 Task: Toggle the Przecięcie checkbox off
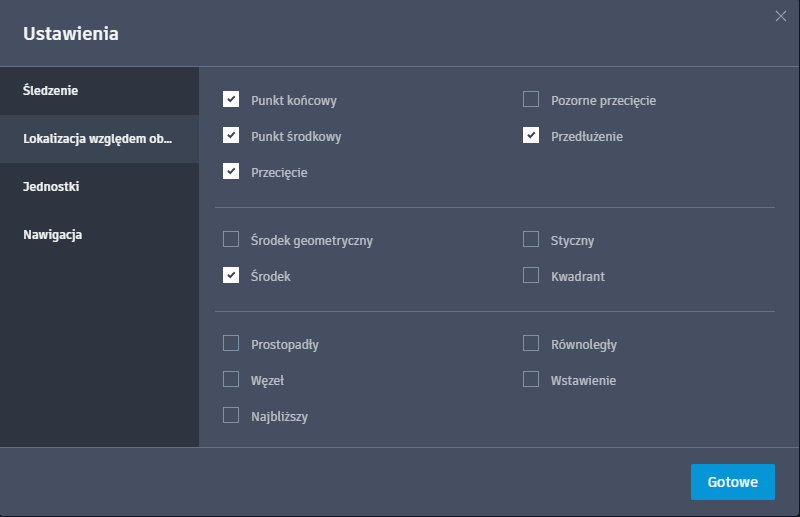[x=231, y=171]
